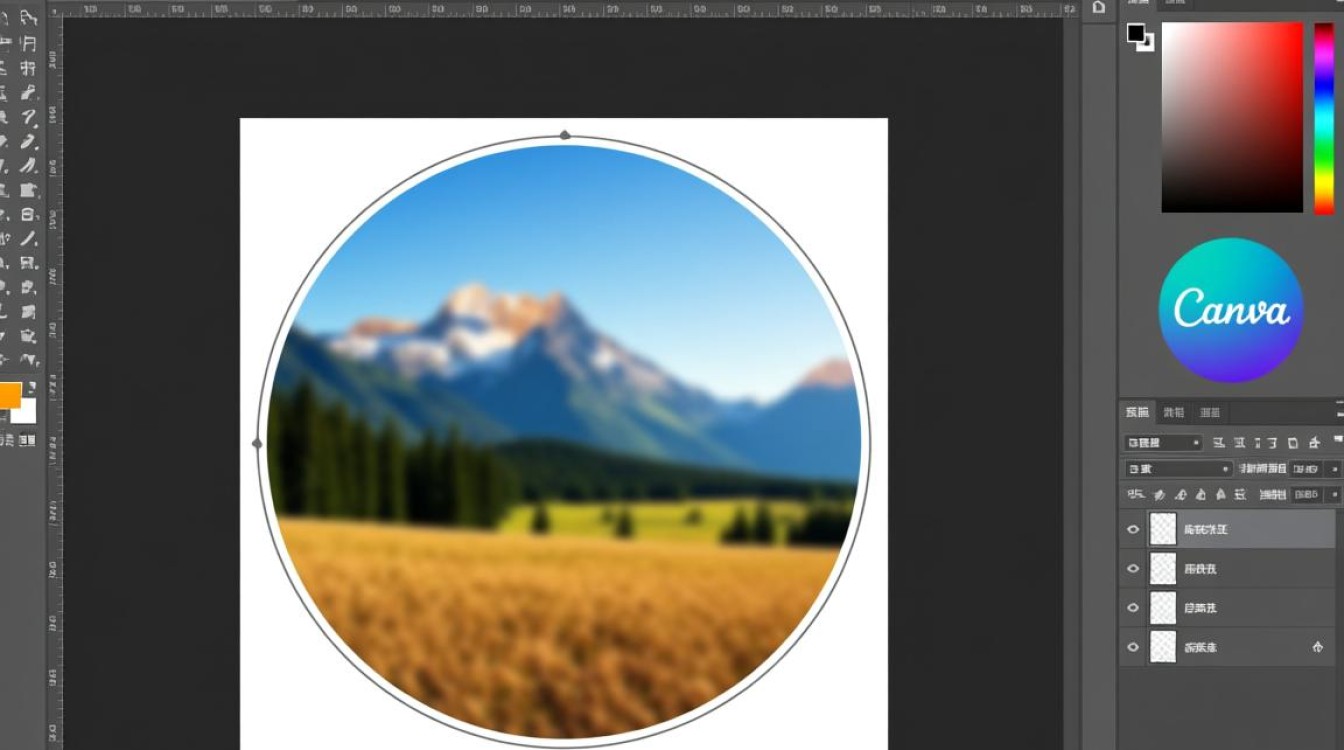Image resolution: width=1344 pixels, height=750 pixels.
Task: Click the swap colors arrow above the white swatch
Action: [x=31, y=386]
